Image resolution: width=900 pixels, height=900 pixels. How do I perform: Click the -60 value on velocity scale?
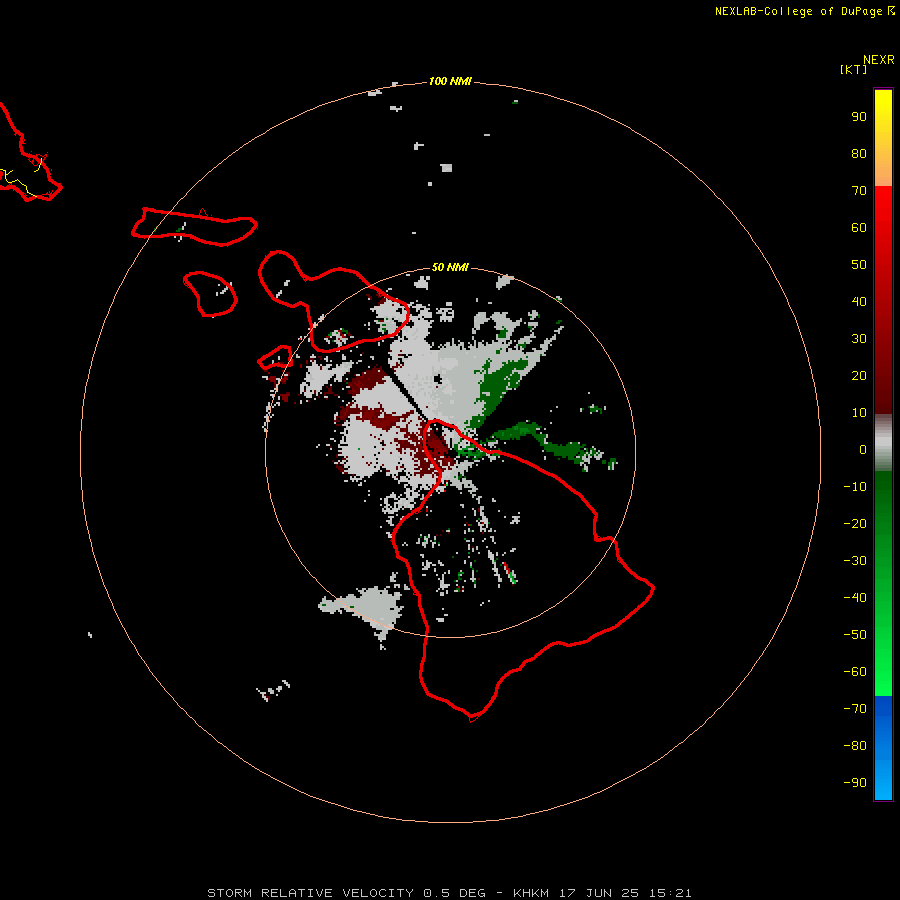coord(855,672)
